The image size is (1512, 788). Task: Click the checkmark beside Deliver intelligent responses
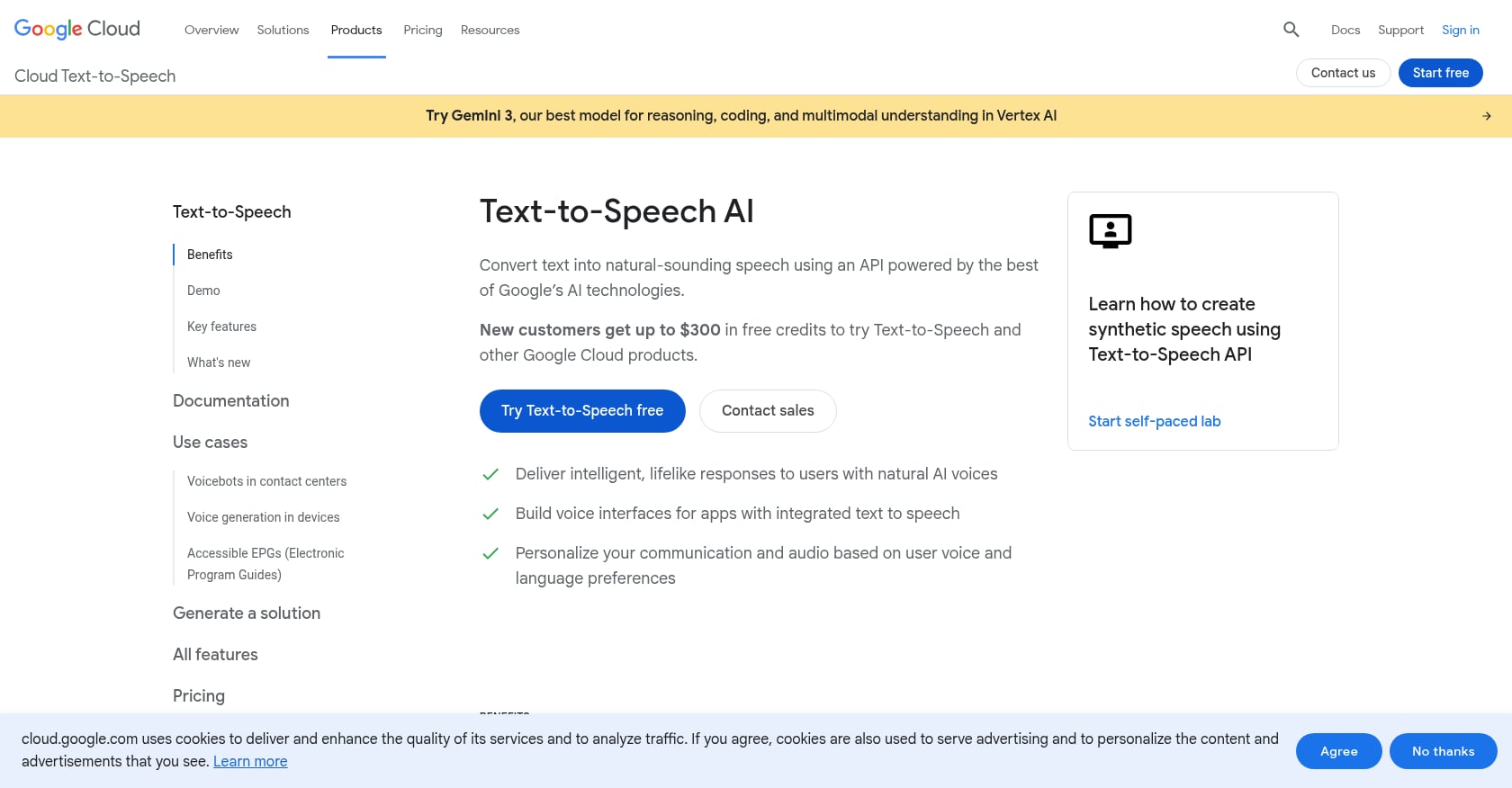pos(490,474)
